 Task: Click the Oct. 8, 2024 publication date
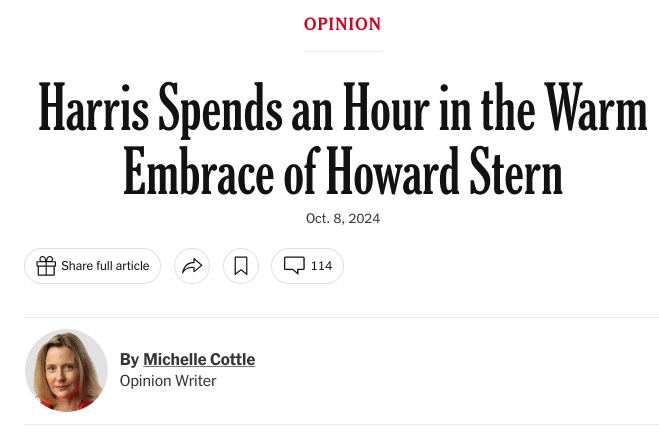click(x=343, y=218)
